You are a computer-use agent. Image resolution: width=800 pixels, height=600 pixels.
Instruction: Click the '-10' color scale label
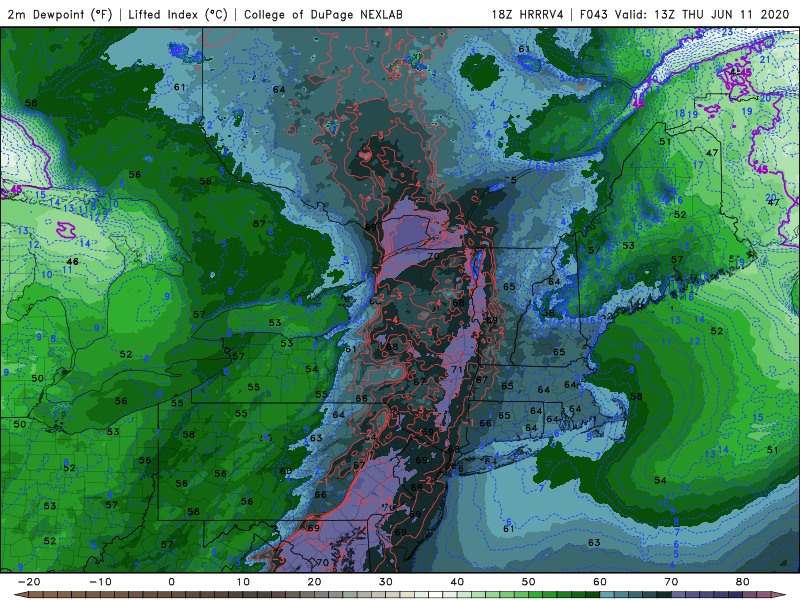click(100, 582)
